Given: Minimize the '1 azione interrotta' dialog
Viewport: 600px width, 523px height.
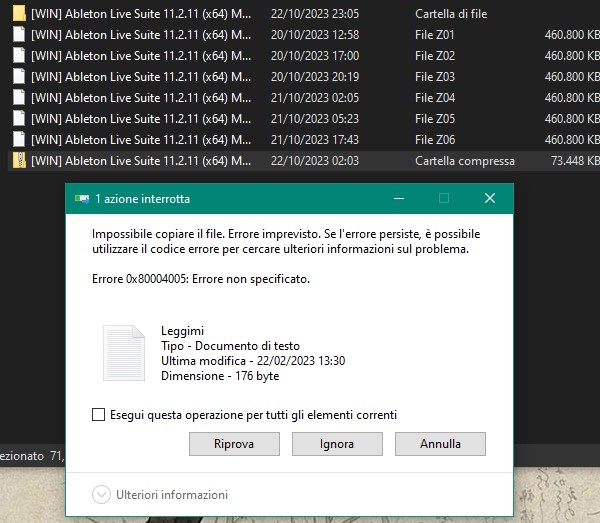Looking at the screenshot, I should (399, 198).
